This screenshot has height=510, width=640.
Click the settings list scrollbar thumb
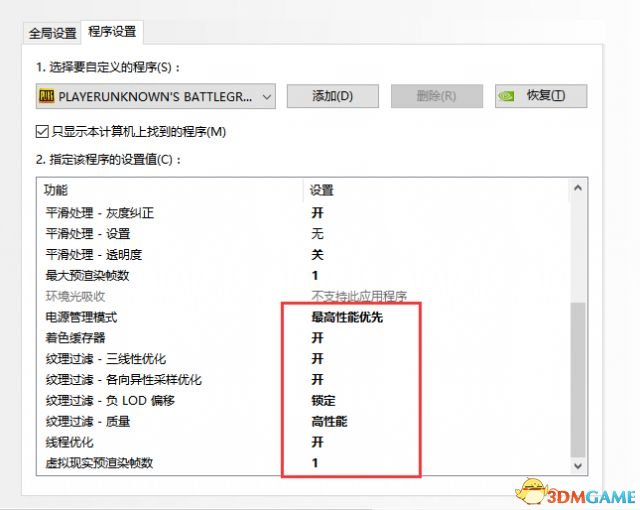[578, 379]
